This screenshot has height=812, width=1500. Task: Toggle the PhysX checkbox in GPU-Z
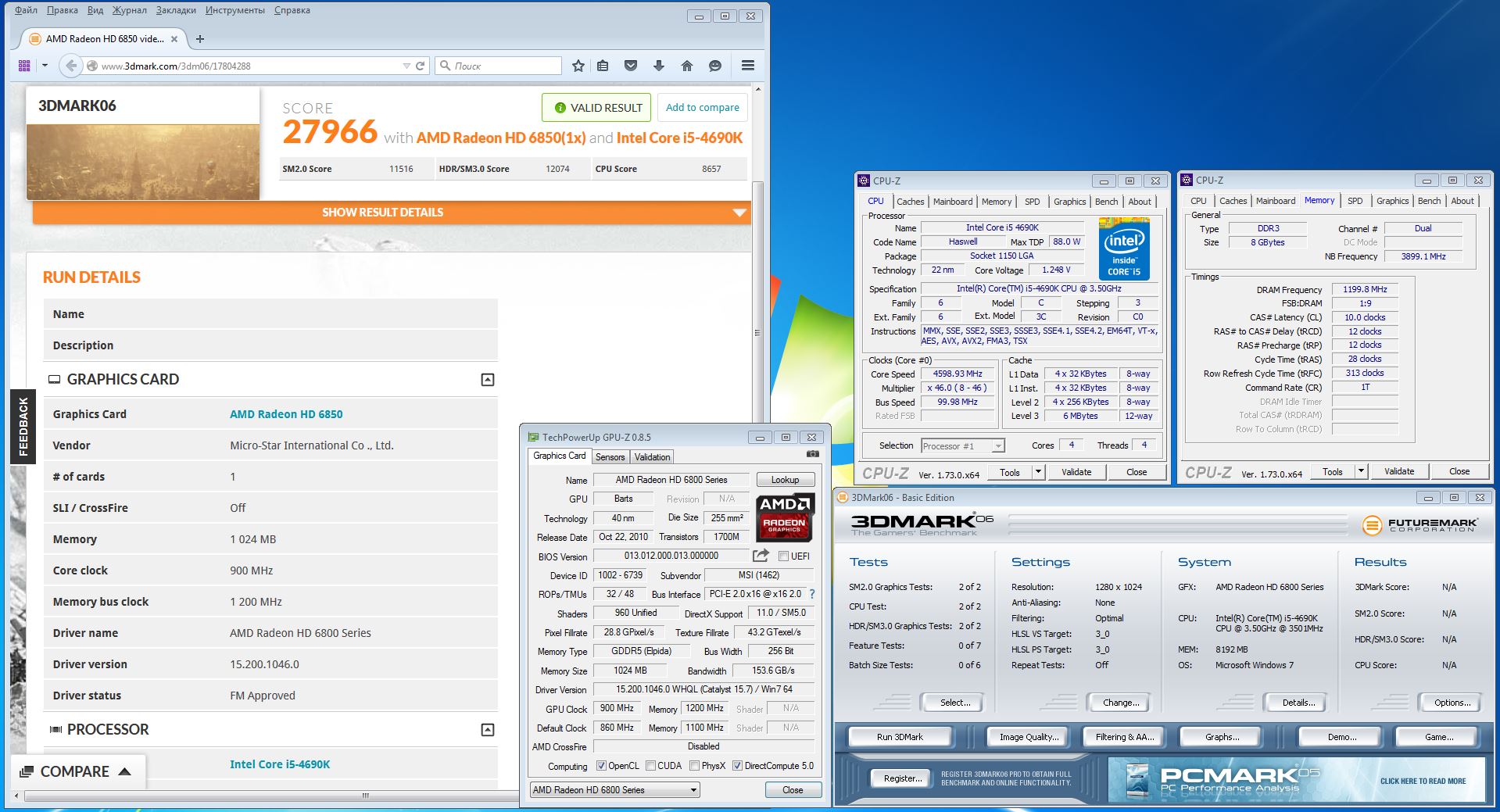[x=694, y=766]
